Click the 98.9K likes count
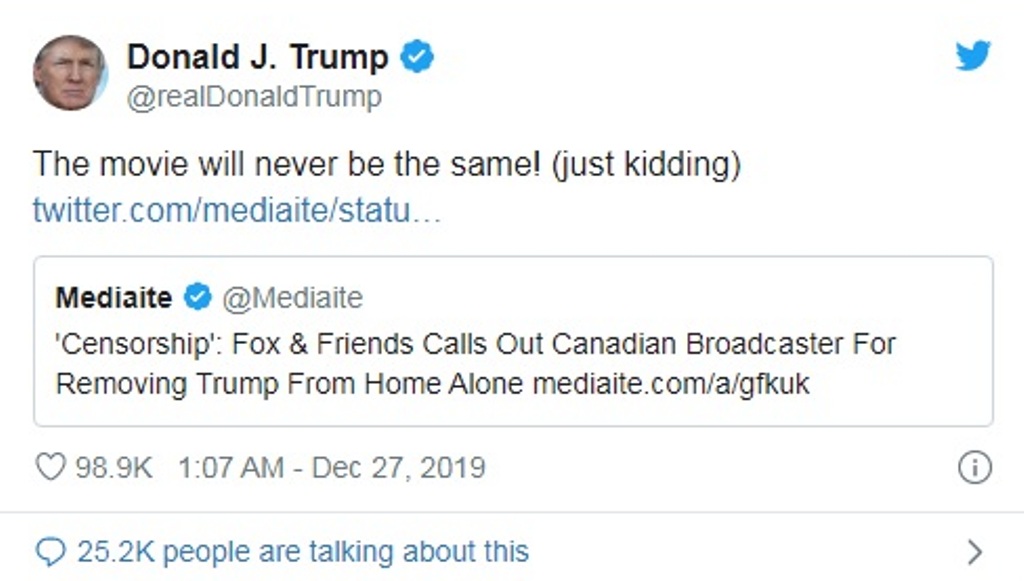The image size is (1024, 581). (x=114, y=467)
